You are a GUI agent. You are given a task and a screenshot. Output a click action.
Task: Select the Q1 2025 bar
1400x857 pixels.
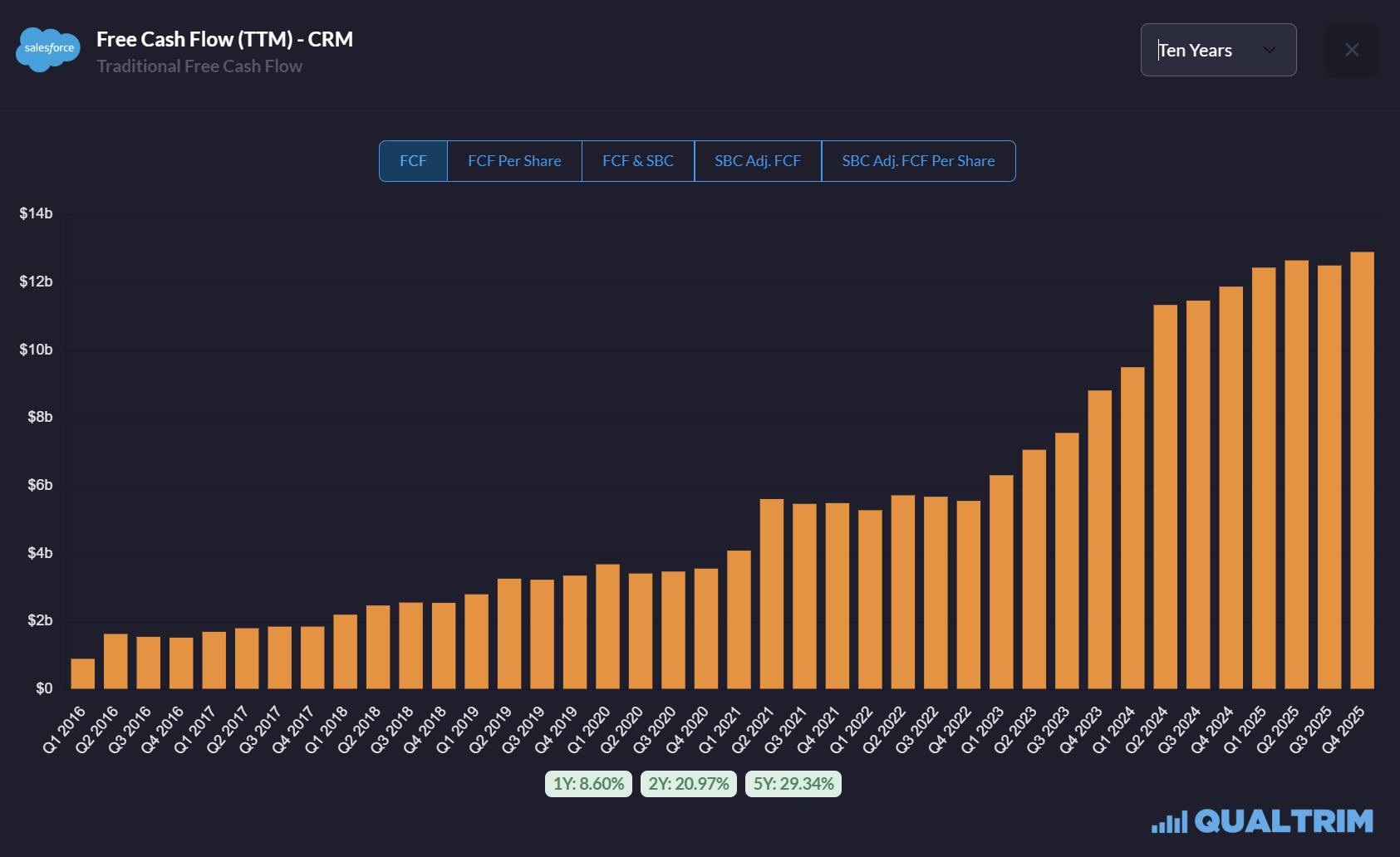pyautogui.click(x=1265, y=478)
